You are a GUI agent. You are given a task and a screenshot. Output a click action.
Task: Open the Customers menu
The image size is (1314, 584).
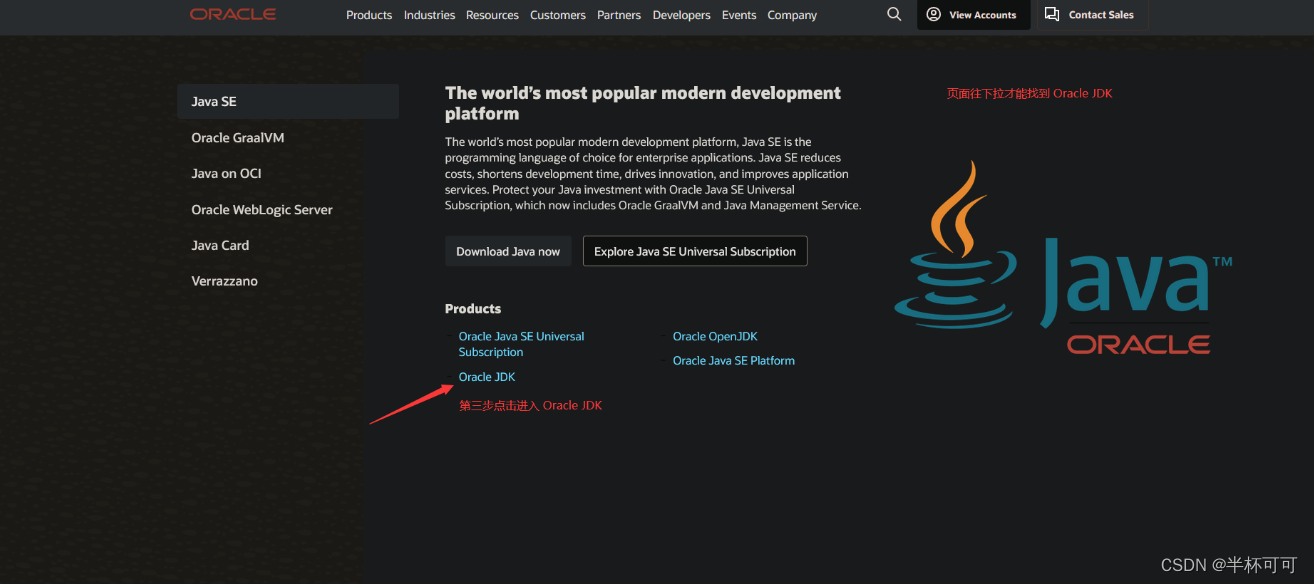pyautogui.click(x=558, y=15)
